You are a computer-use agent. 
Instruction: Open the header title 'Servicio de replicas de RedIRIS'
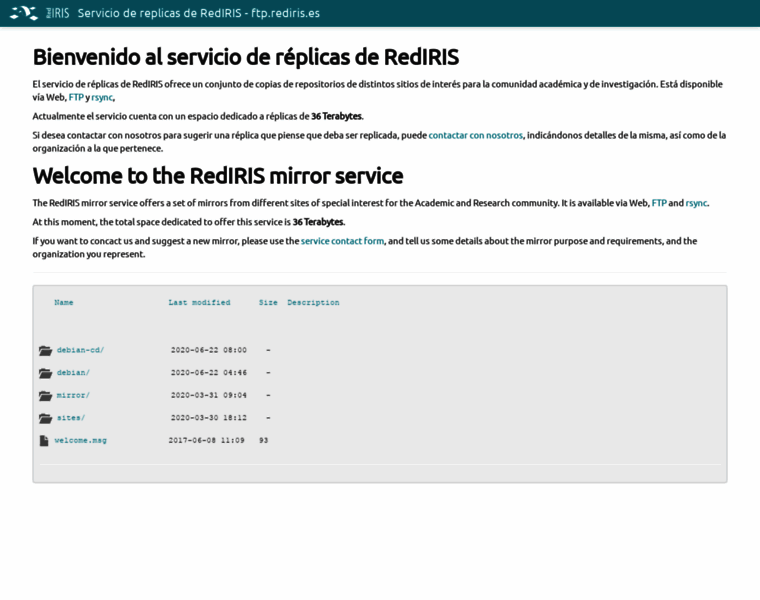(199, 13)
